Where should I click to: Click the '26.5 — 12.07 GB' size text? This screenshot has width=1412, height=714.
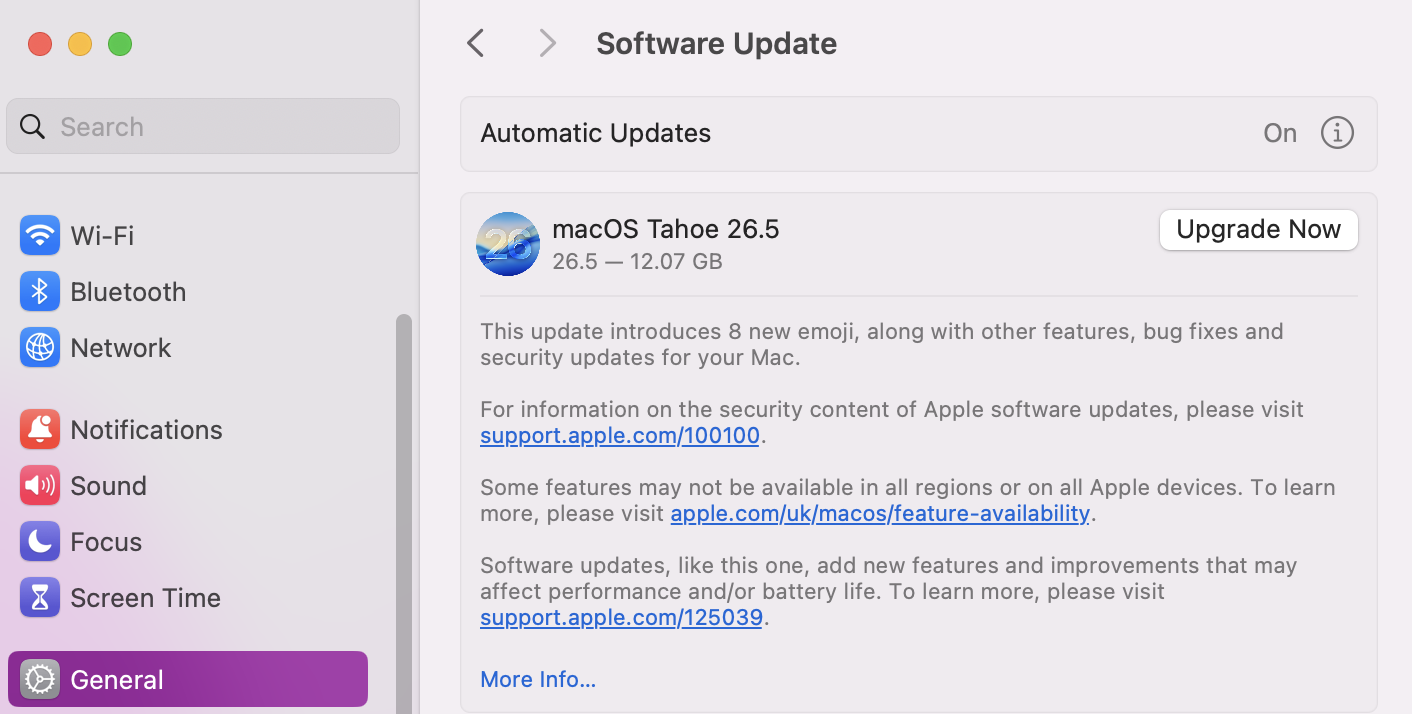click(x=637, y=262)
